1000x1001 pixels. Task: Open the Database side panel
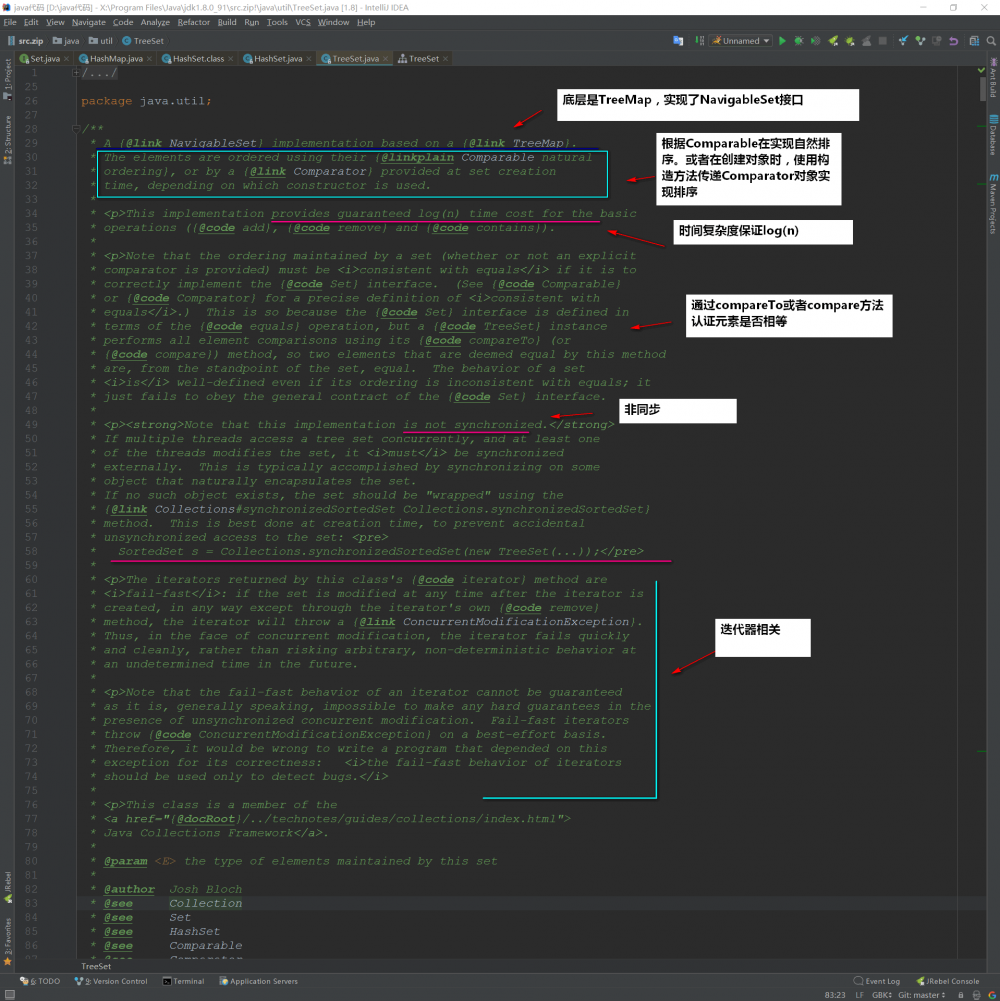tap(993, 135)
